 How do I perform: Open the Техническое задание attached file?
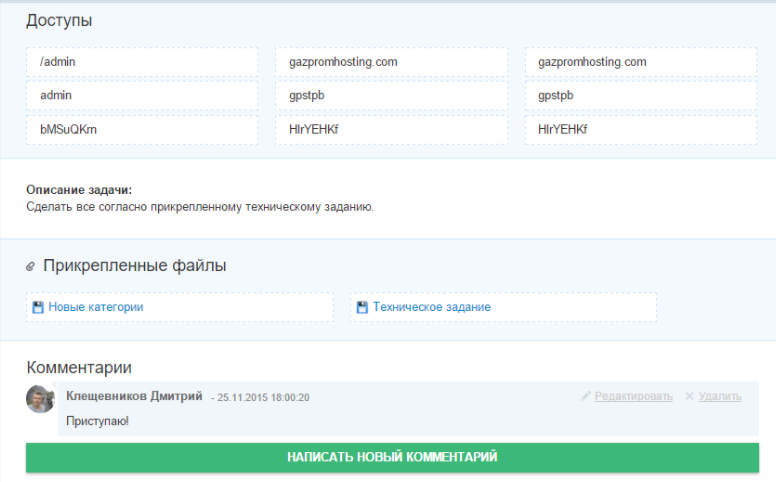click(x=432, y=307)
